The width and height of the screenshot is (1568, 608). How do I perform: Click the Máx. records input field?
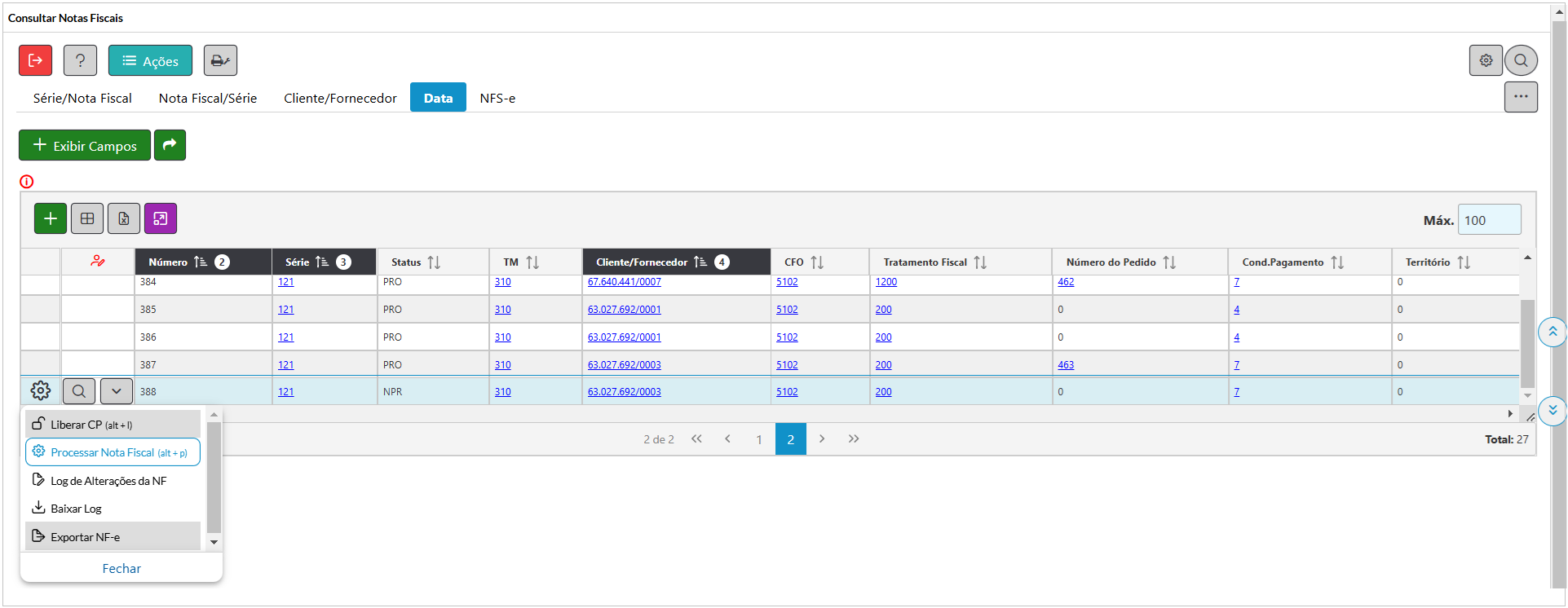tap(1488, 220)
